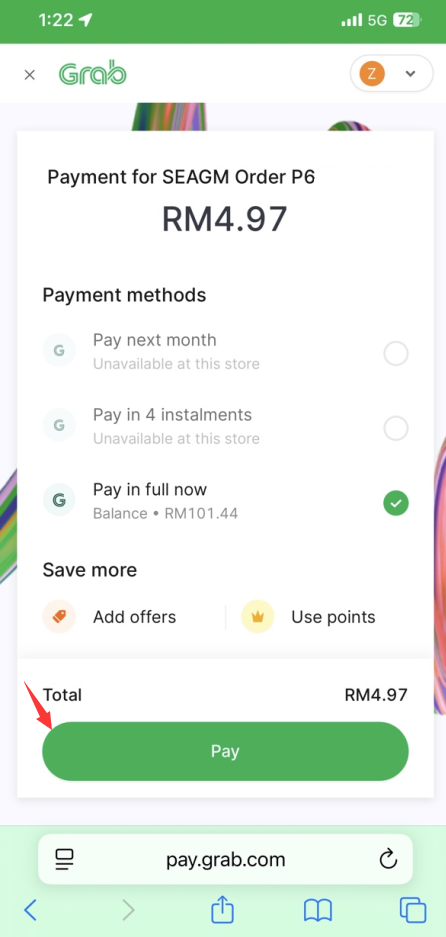Expand the account dropdown chevron
This screenshot has height=937, width=446.
[410, 74]
